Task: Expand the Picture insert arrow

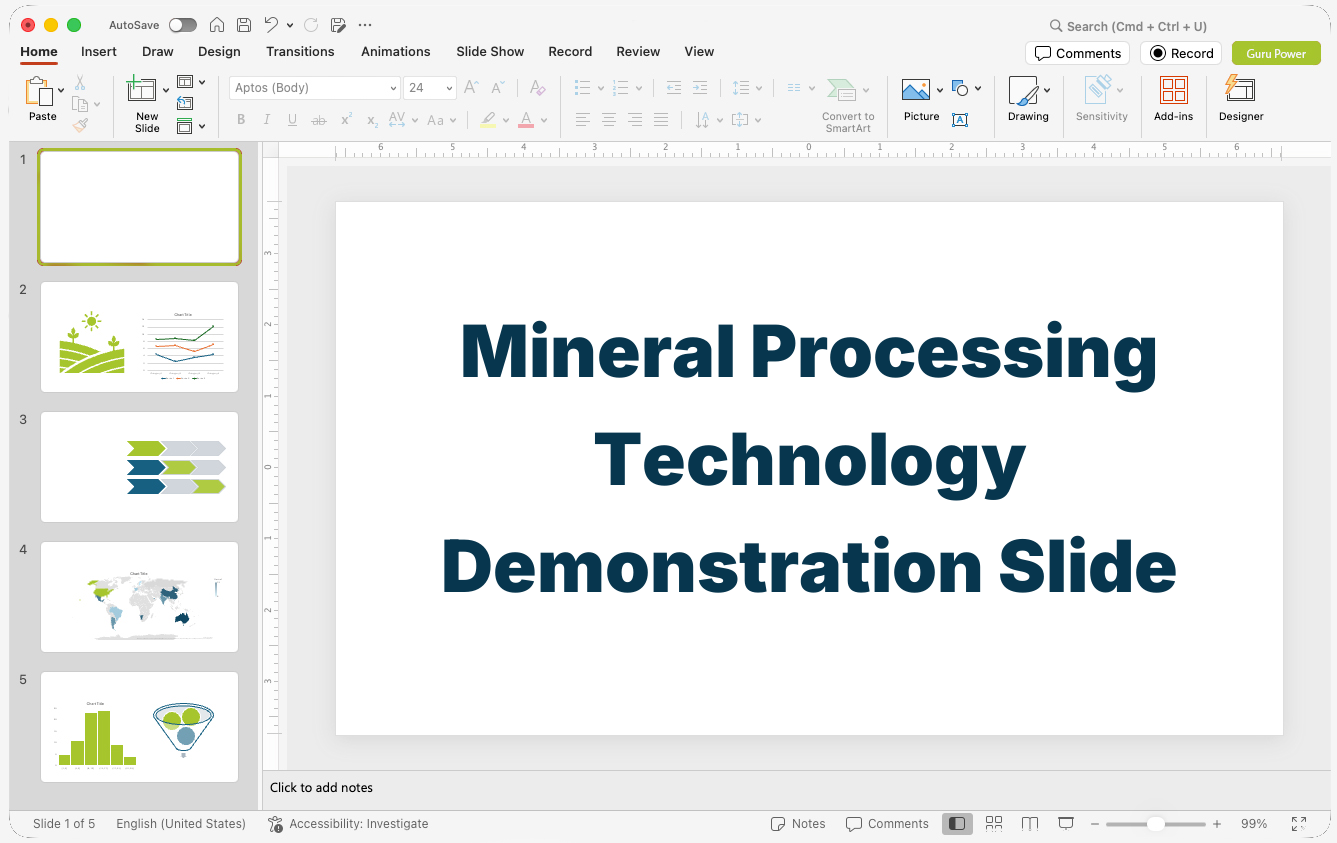Action: (940, 90)
